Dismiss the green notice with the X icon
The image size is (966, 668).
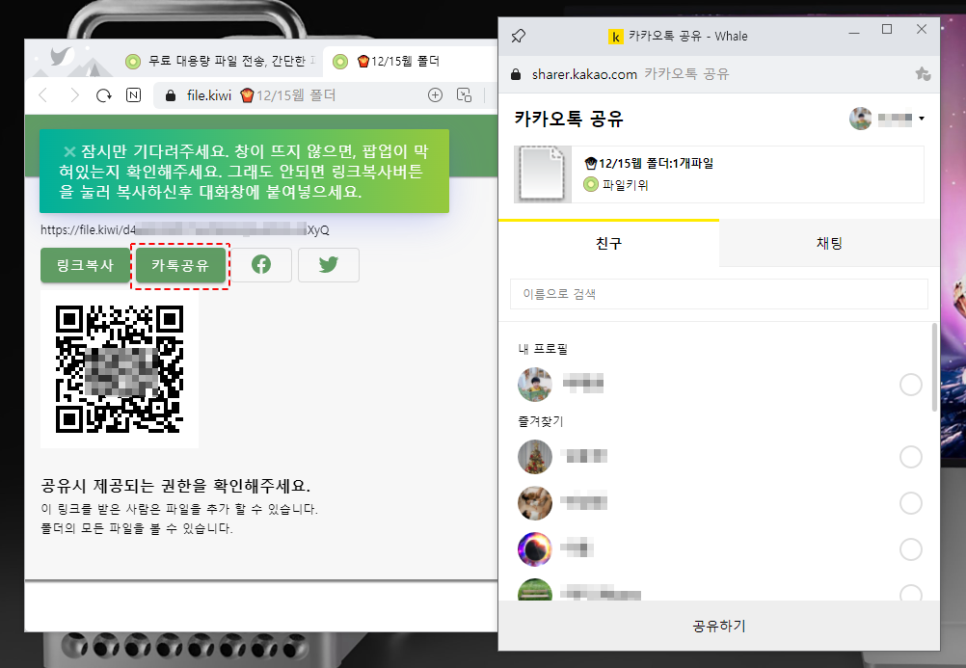tap(70, 152)
